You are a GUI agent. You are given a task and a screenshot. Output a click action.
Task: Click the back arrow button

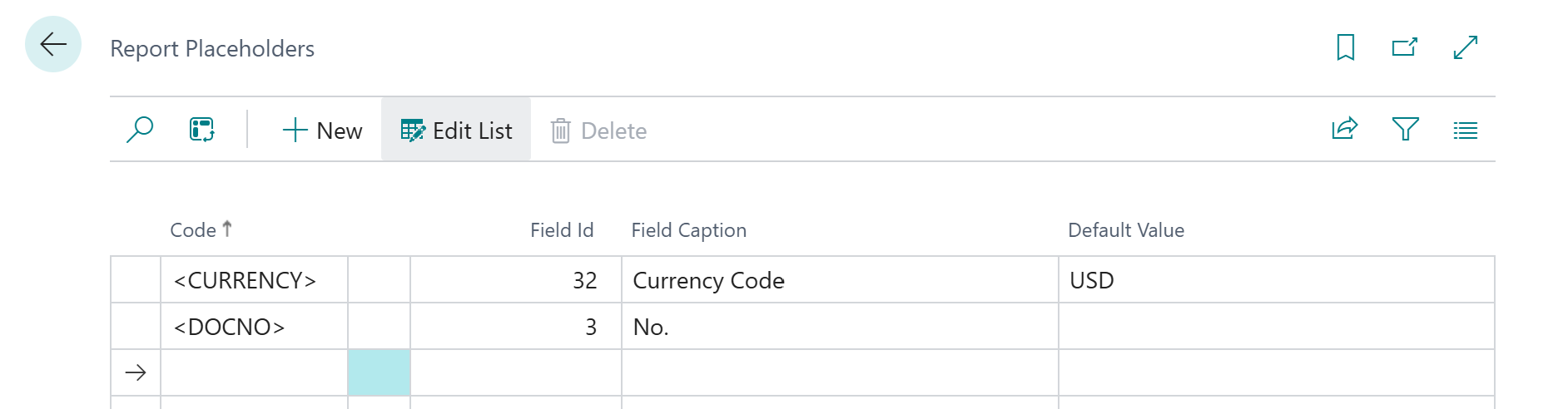[53, 44]
